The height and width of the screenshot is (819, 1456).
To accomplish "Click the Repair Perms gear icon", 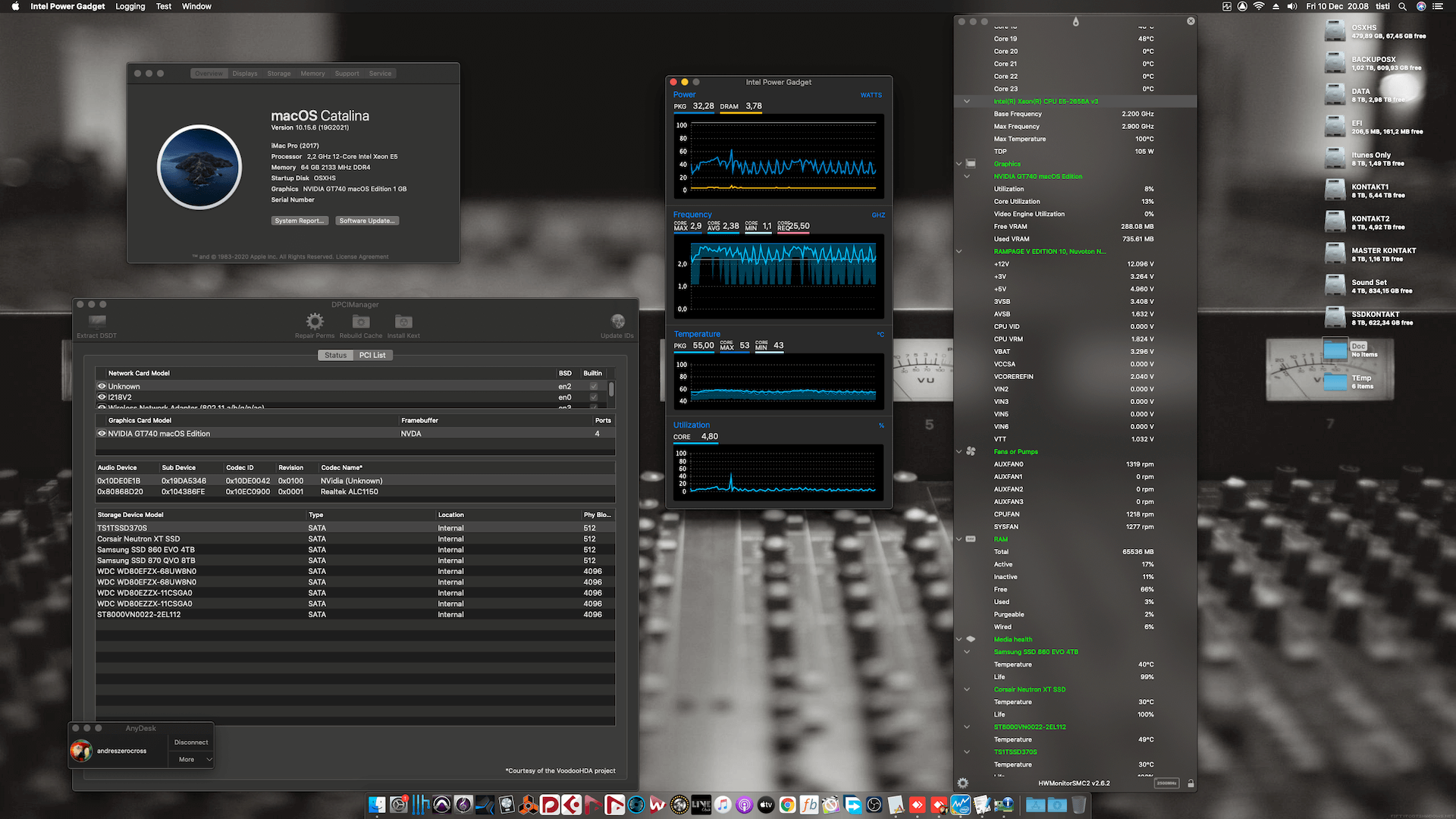I will pyautogui.click(x=315, y=321).
